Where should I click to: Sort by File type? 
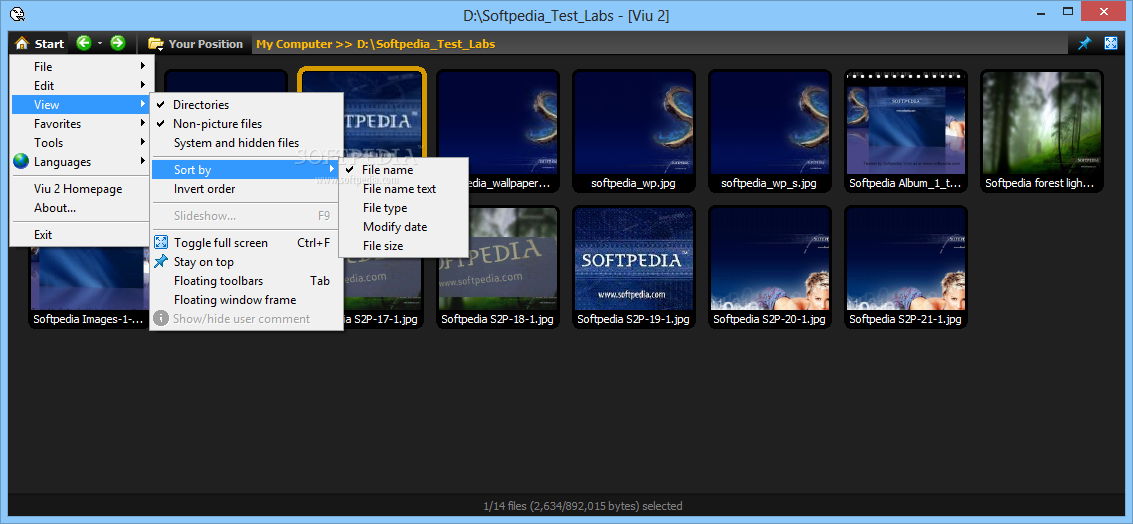click(403, 207)
